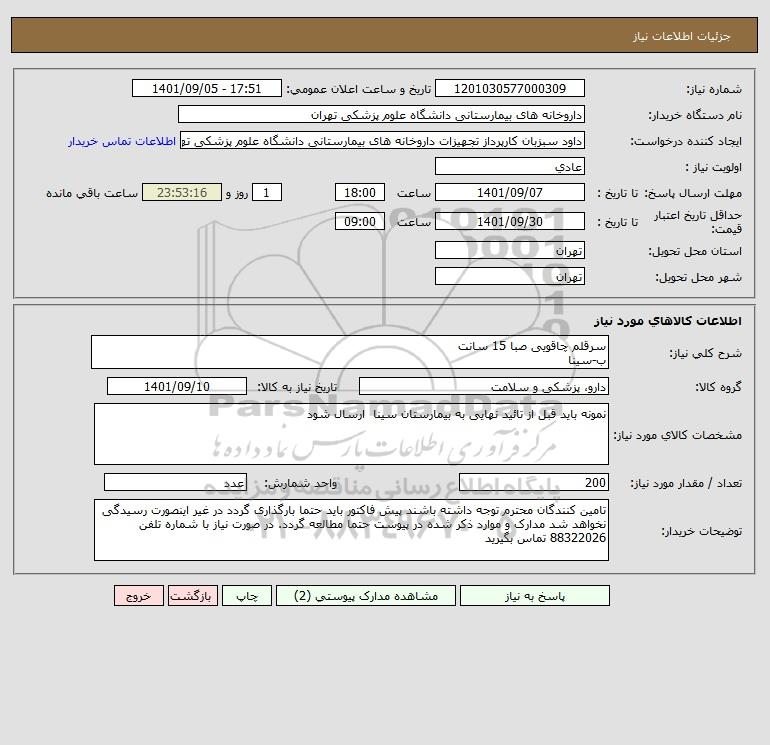This screenshot has height=745, width=770.
Task: Click the مهلت ارسال پاسخ label
Action: (x=693, y=193)
